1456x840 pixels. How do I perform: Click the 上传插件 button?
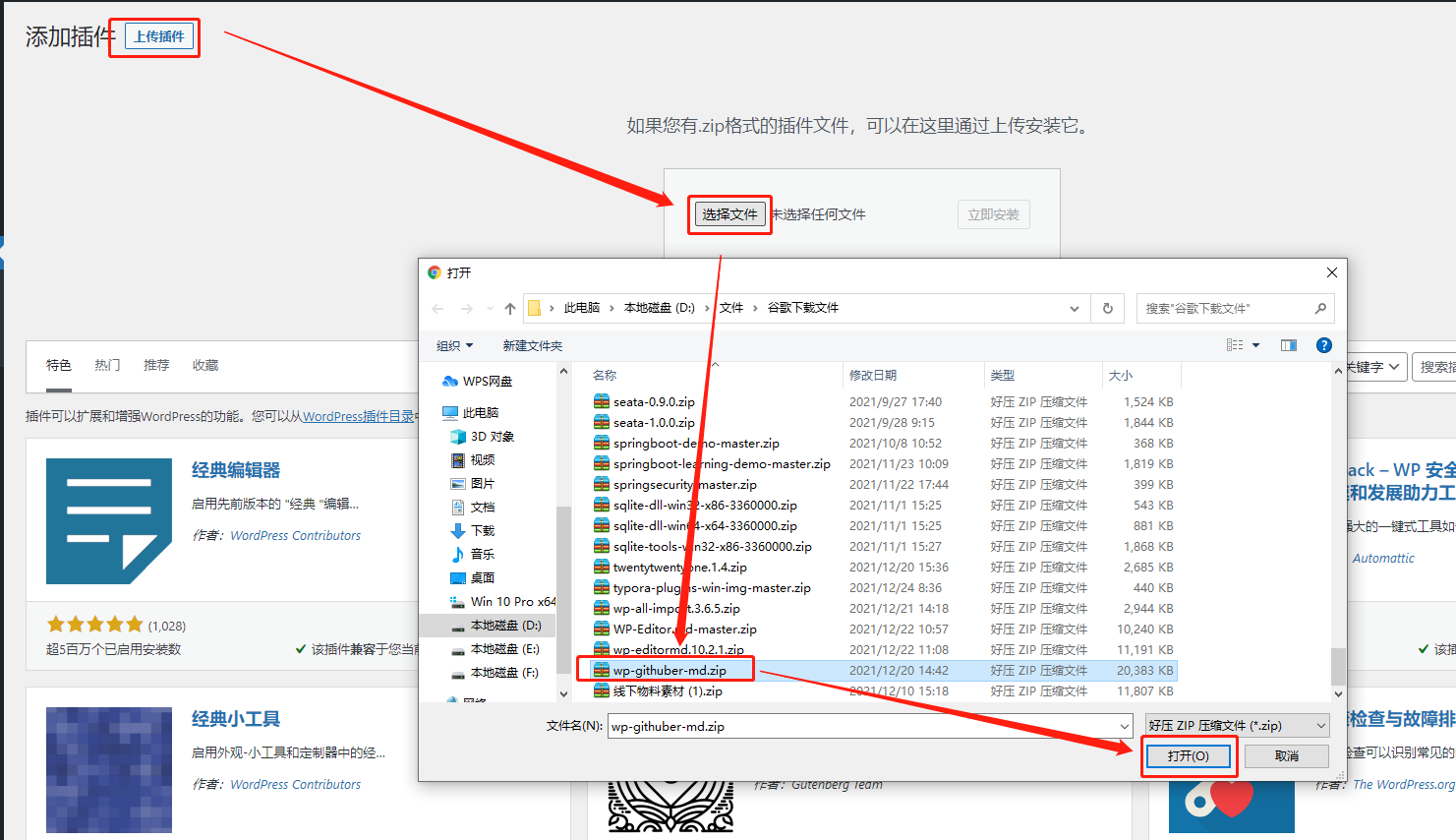[159, 37]
